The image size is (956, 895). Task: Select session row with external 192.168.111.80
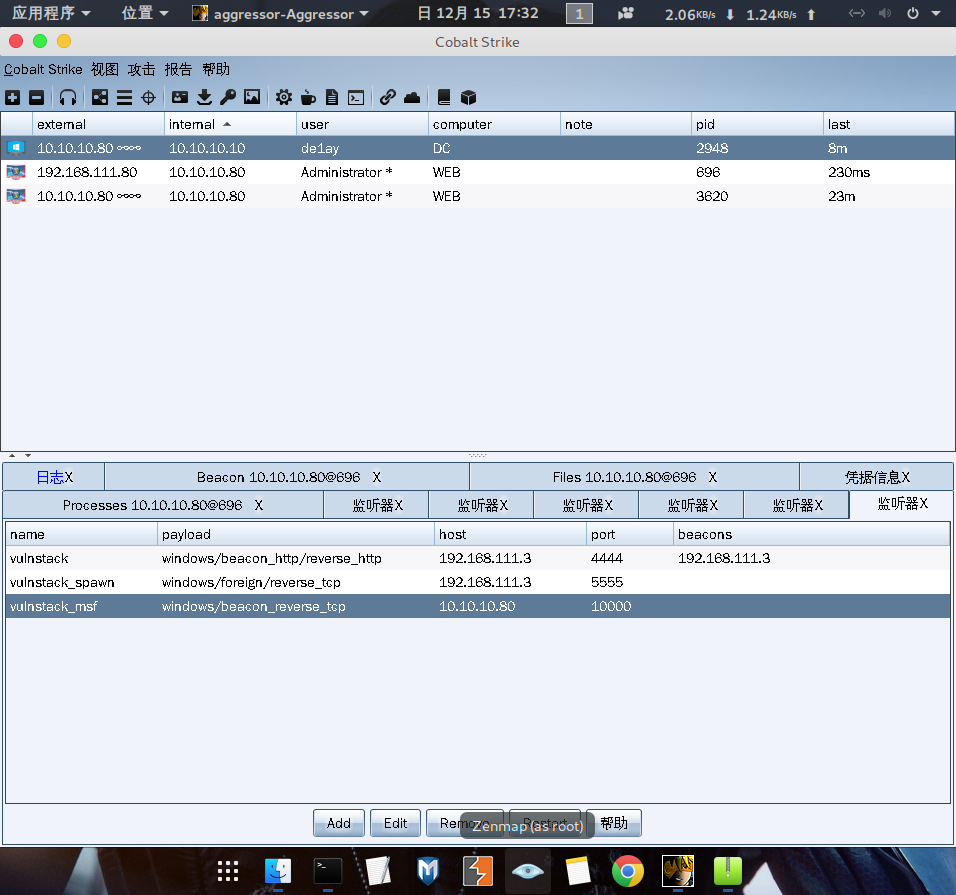coord(478,172)
